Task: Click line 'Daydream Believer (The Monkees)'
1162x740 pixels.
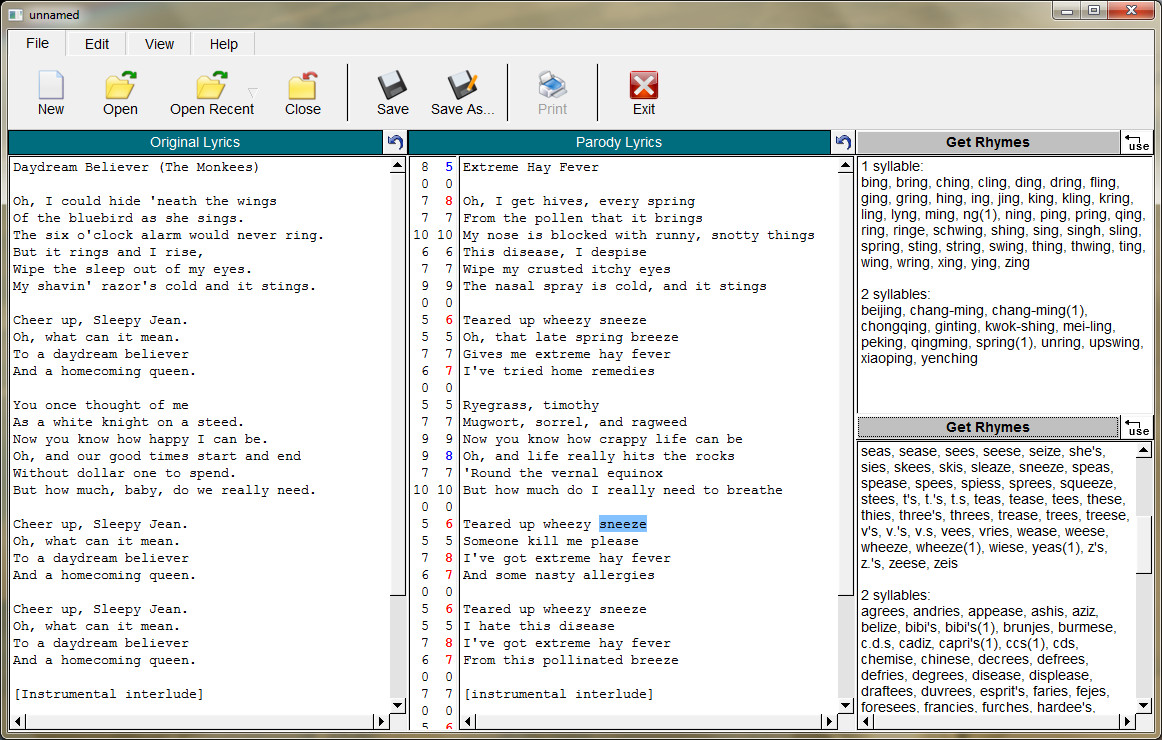Action: tap(136, 167)
